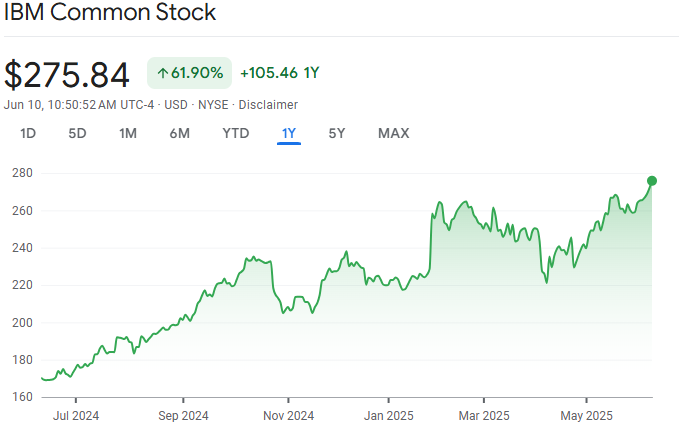Click the +105.46 1Y change text
Screen dimensions: 679x438
(280, 73)
